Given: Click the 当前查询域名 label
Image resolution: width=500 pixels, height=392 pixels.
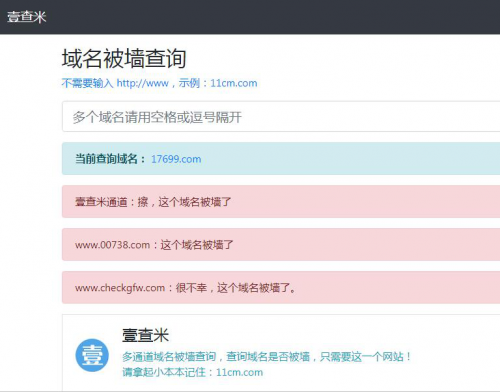Looking at the screenshot, I should pos(110,159).
